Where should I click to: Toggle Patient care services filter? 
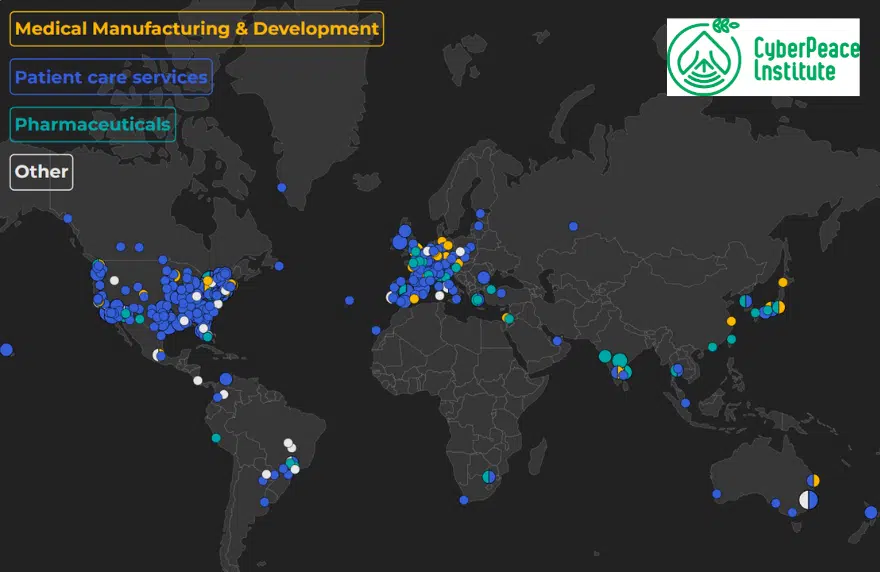(x=111, y=76)
